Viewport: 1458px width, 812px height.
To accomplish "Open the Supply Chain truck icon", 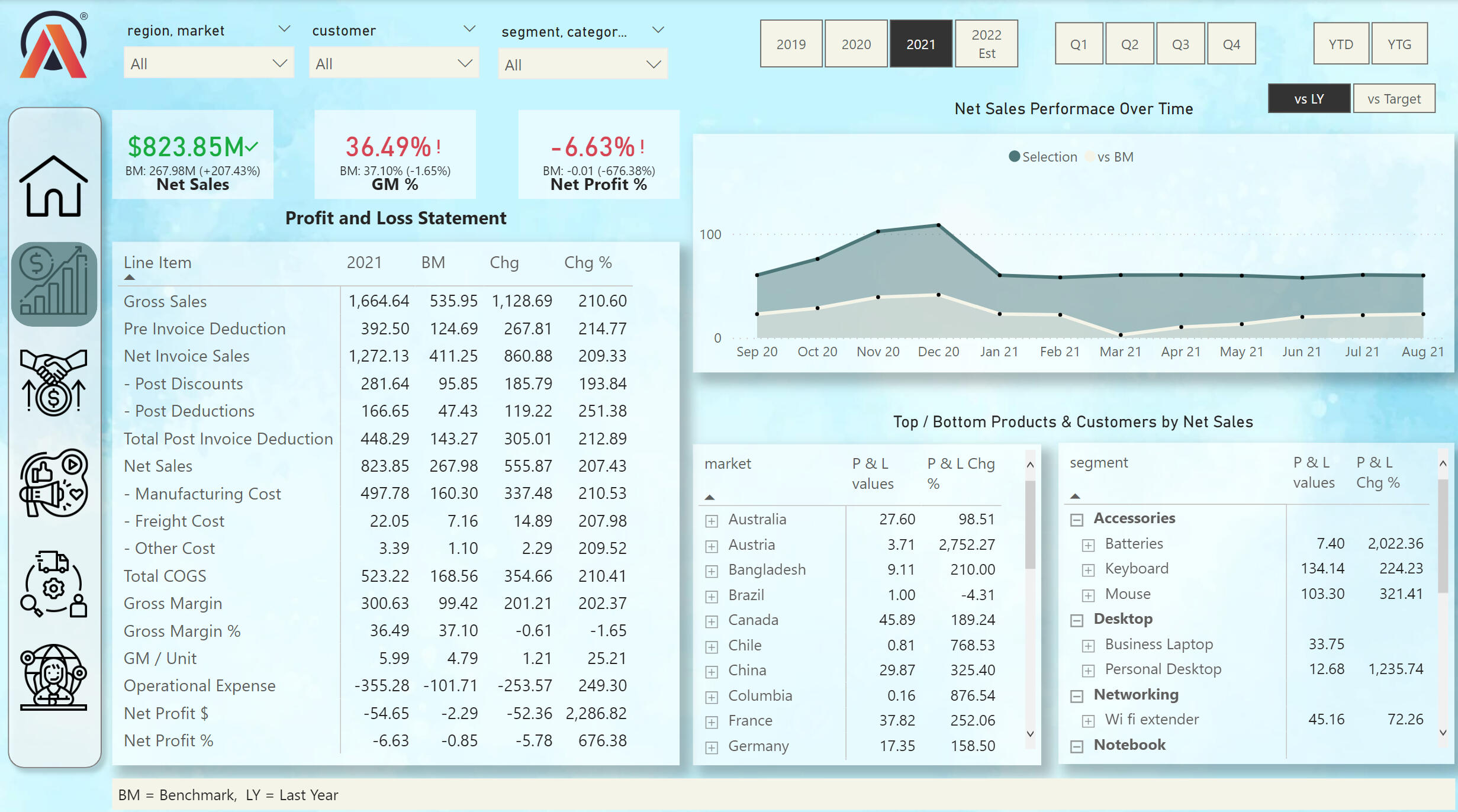I will pyautogui.click(x=53, y=584).
